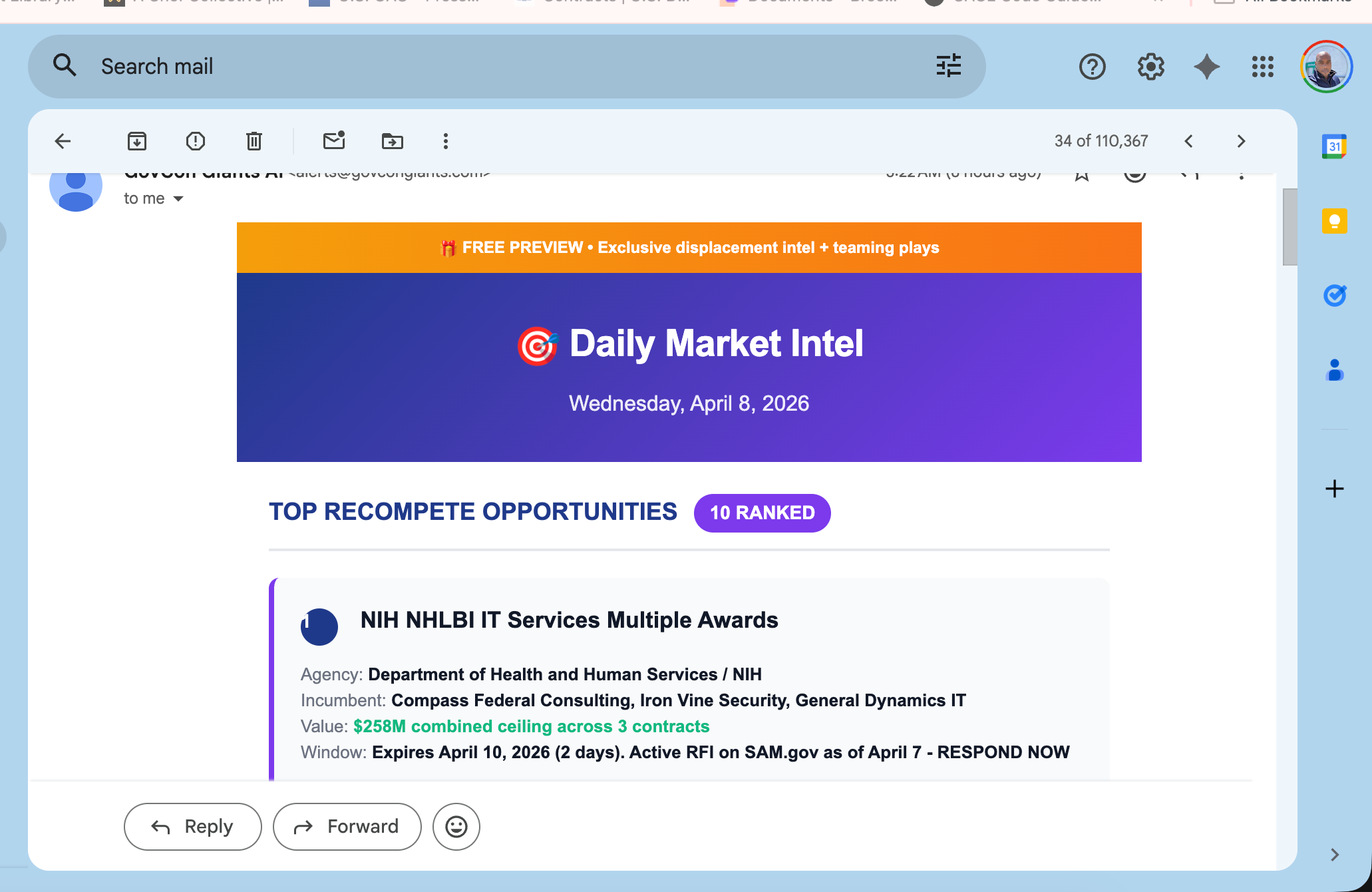Open Gmail Settings gear
This screenshot has height=892, width=1372.
tap(1151, 67)
